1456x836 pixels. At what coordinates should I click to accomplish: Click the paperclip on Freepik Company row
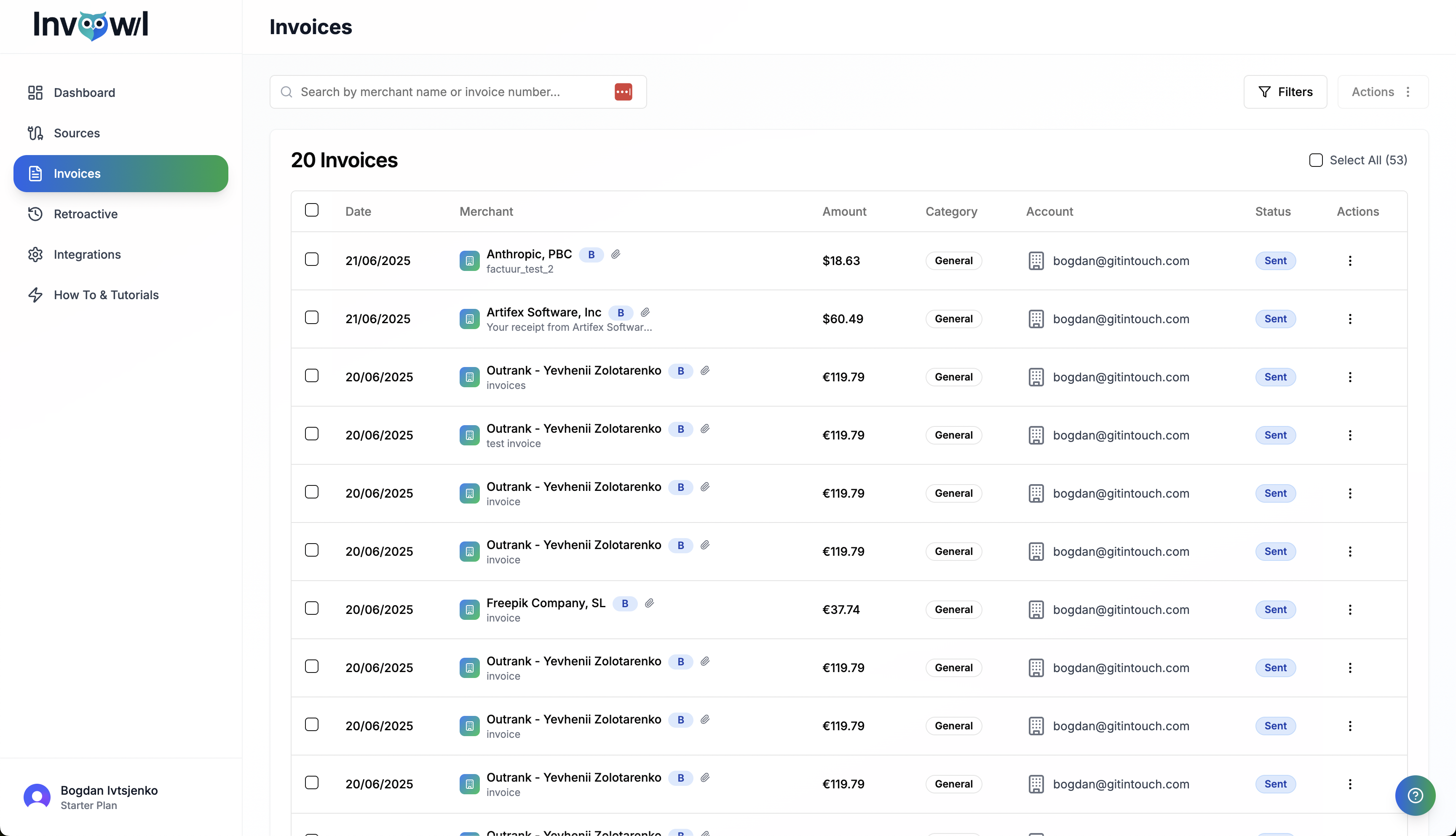[649, 603]
